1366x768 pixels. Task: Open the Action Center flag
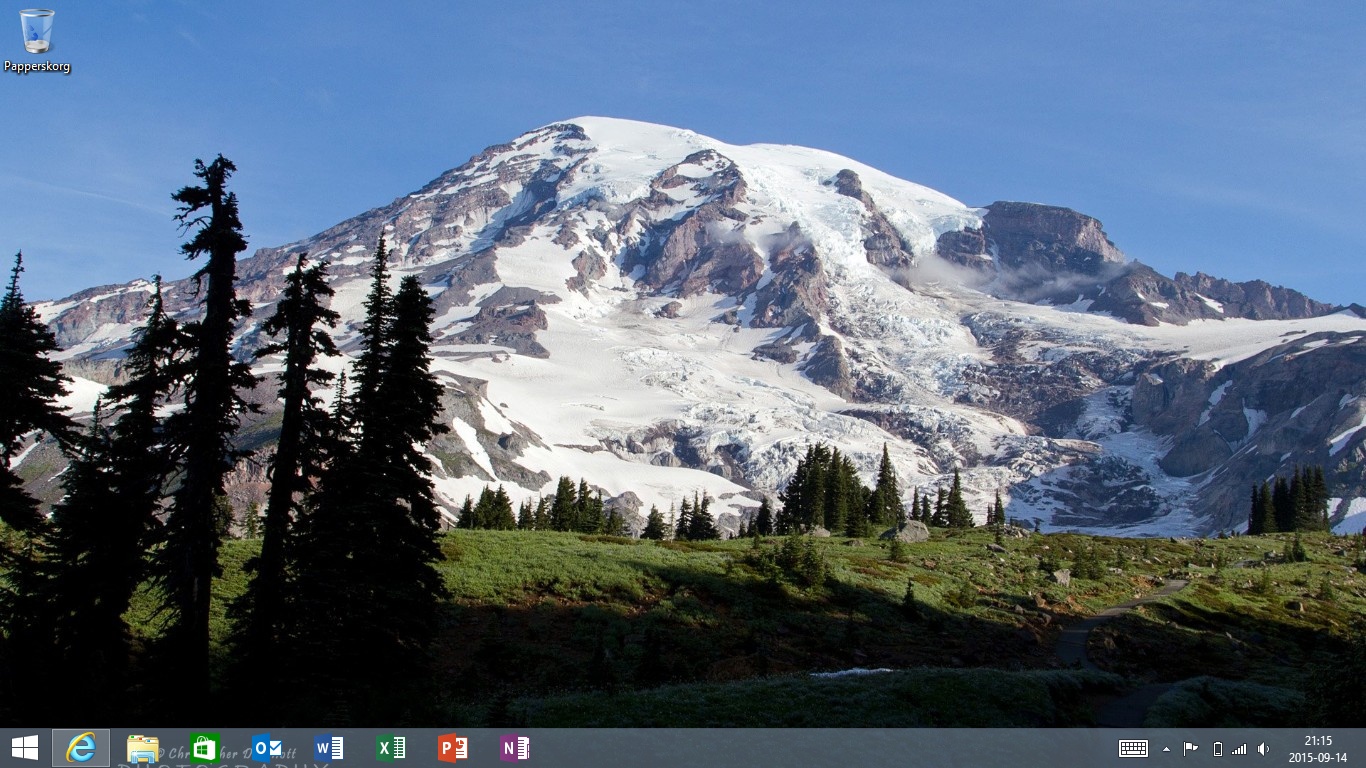tap(1191, 748)
